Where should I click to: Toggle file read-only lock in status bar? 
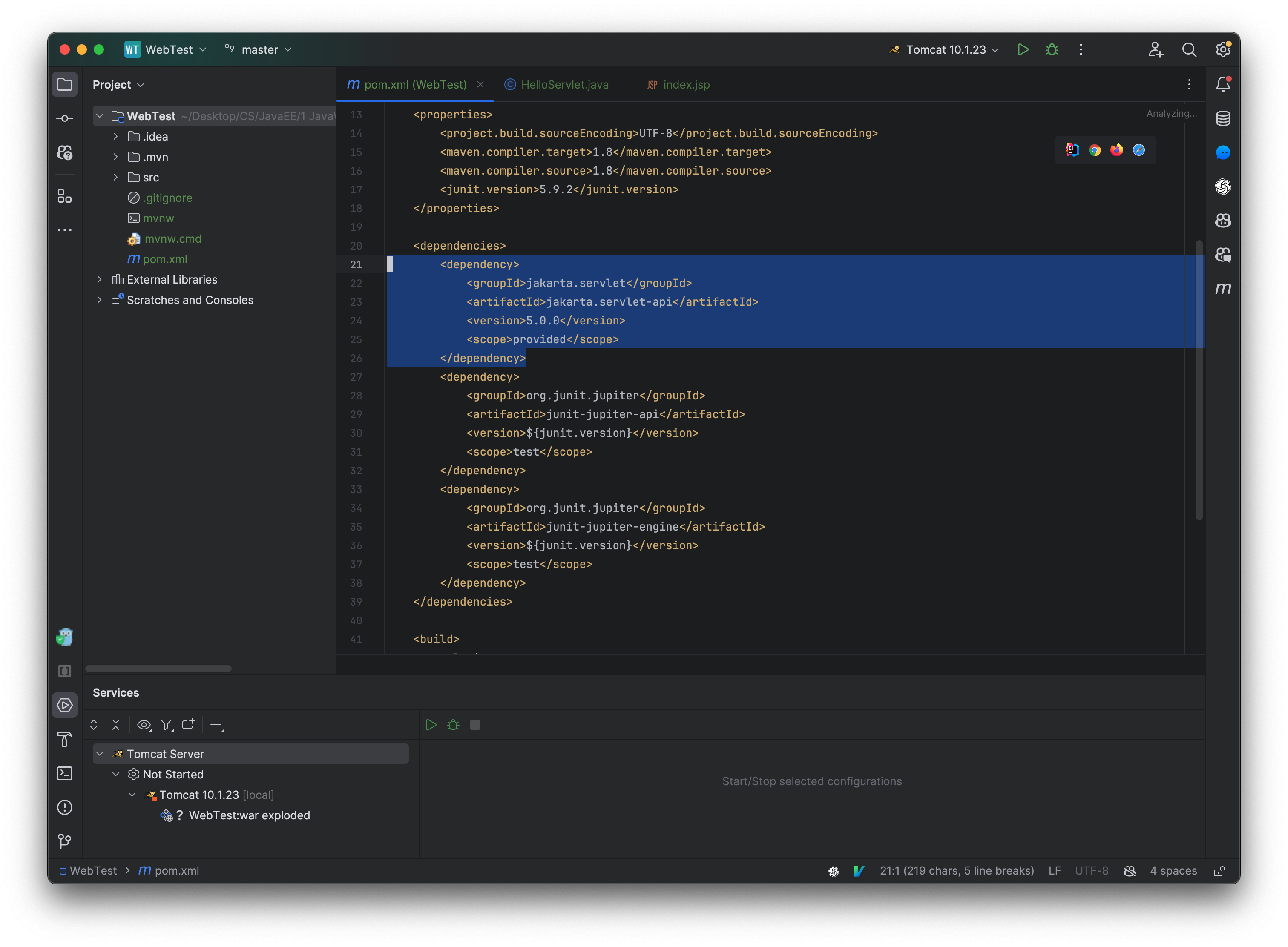click(1220, 870)
